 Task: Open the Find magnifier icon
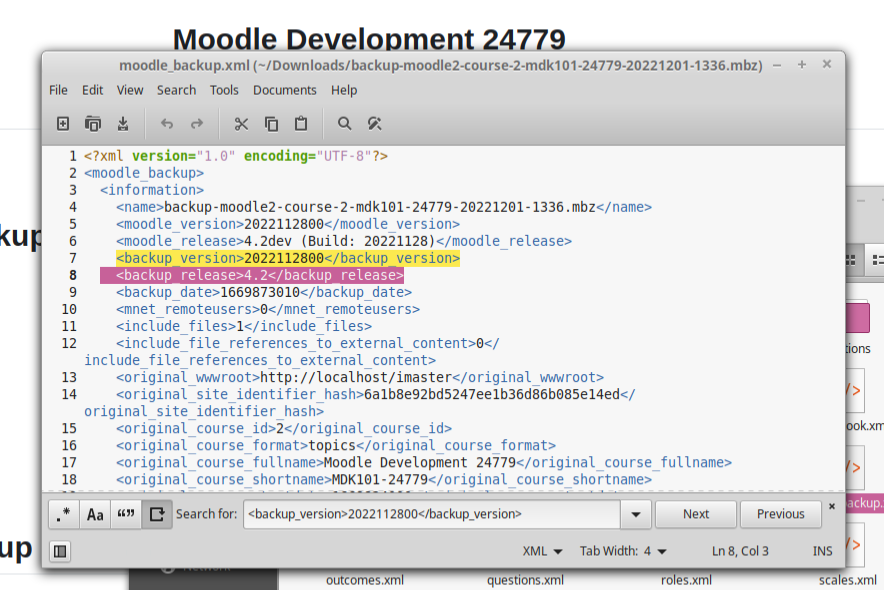[344, 123]
